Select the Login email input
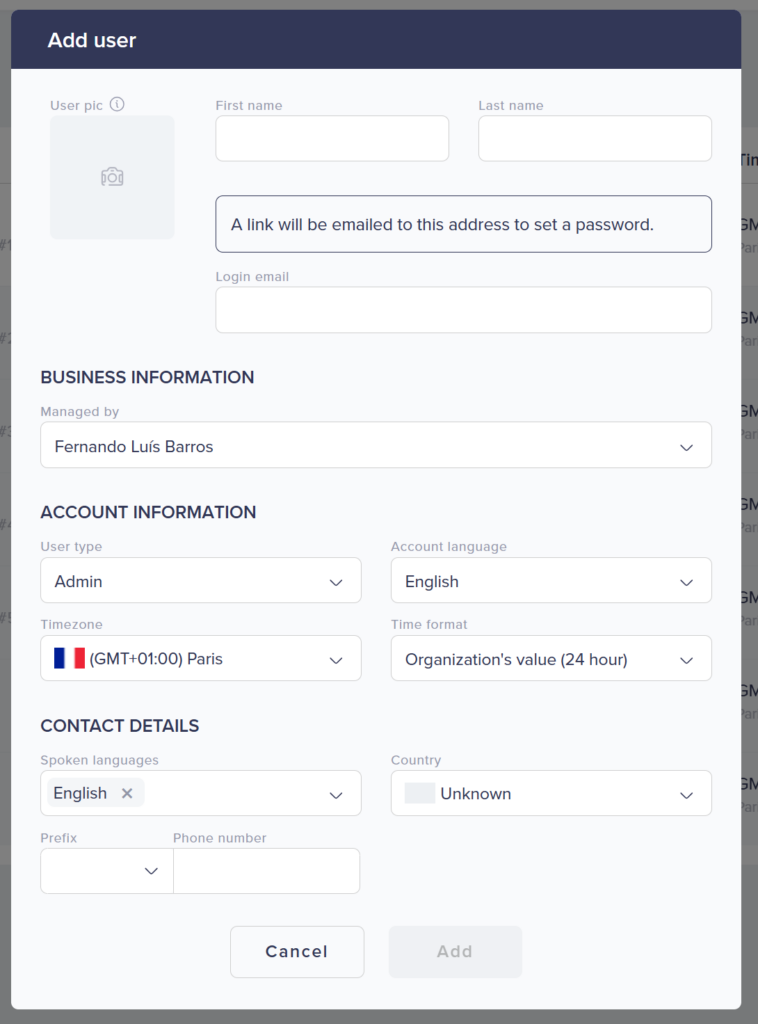This screenshot has width=758, height=1024. pos(463,310)
